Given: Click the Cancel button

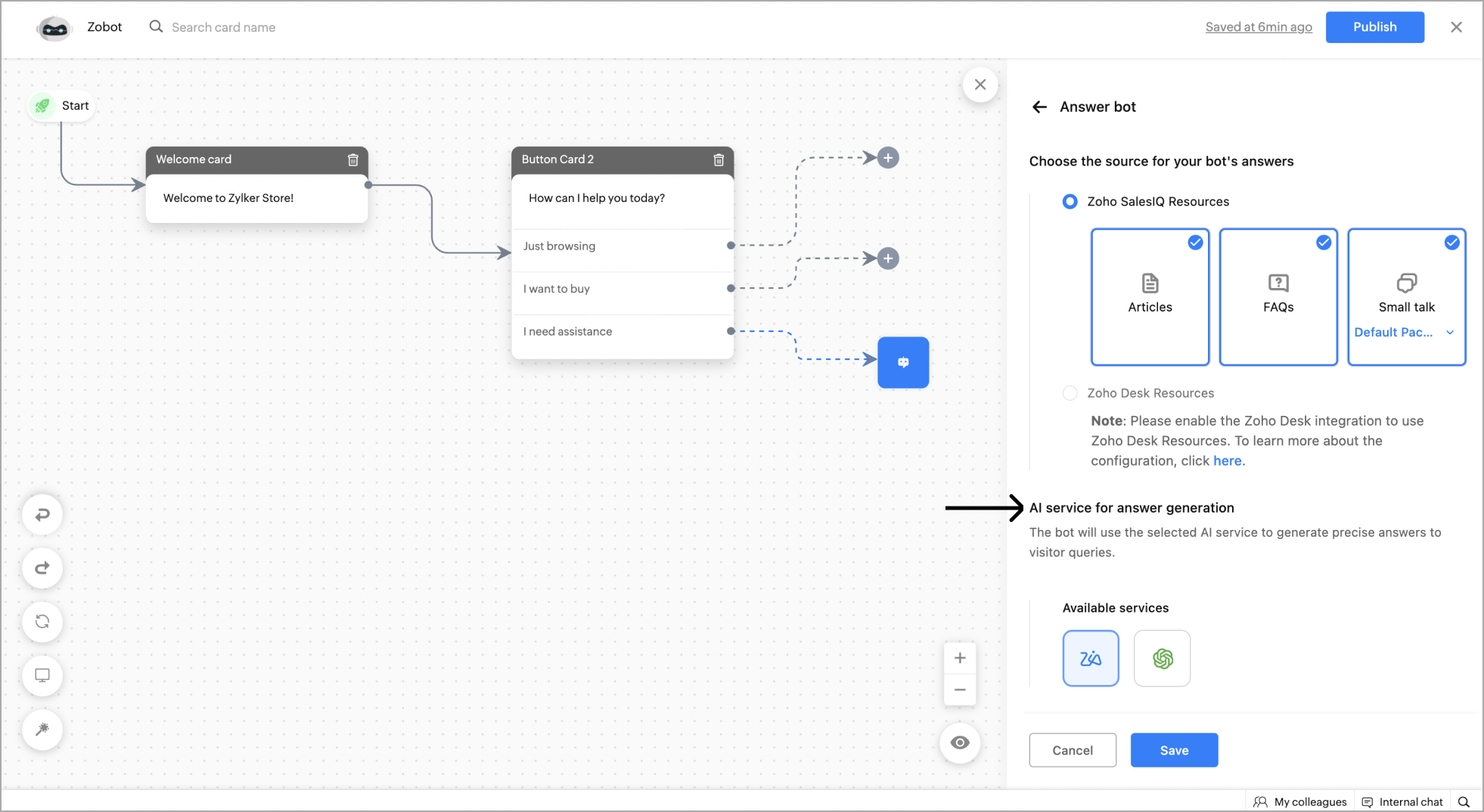Looking at the screenshot, I should 1073,750.
